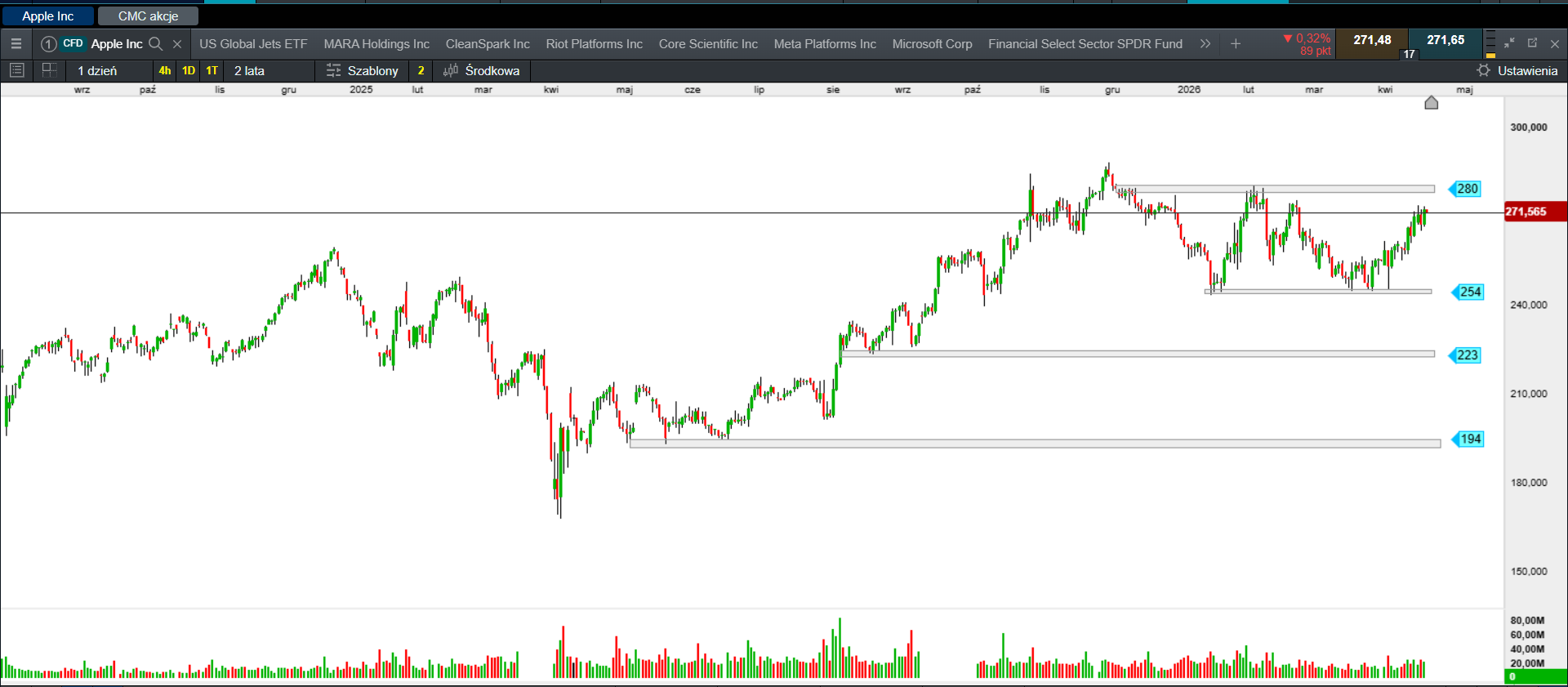Click the chart layout grid icon

coord(49,71)
